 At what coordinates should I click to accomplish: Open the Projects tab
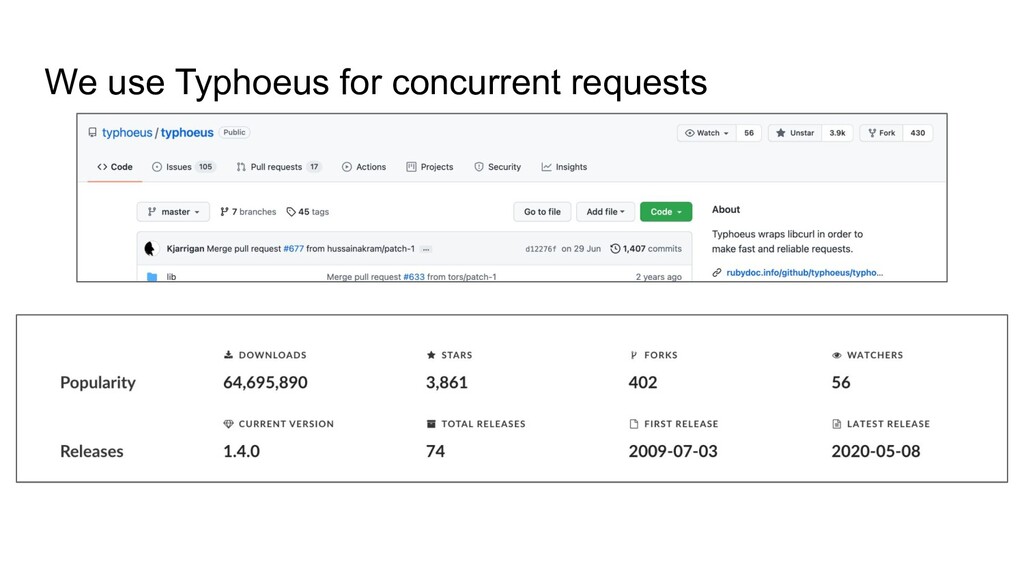click(x=430, y=167)
